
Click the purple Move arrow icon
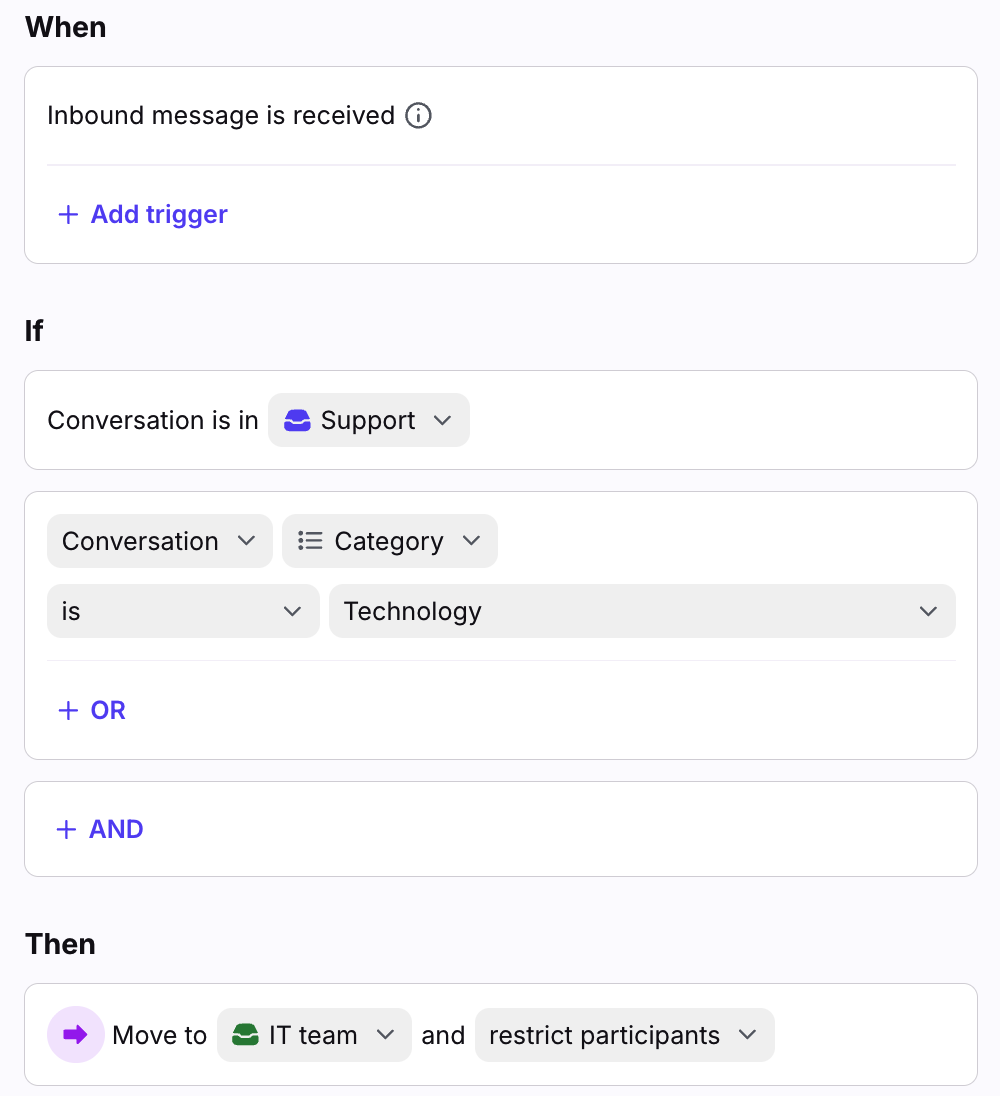(x=76, y=1035)
